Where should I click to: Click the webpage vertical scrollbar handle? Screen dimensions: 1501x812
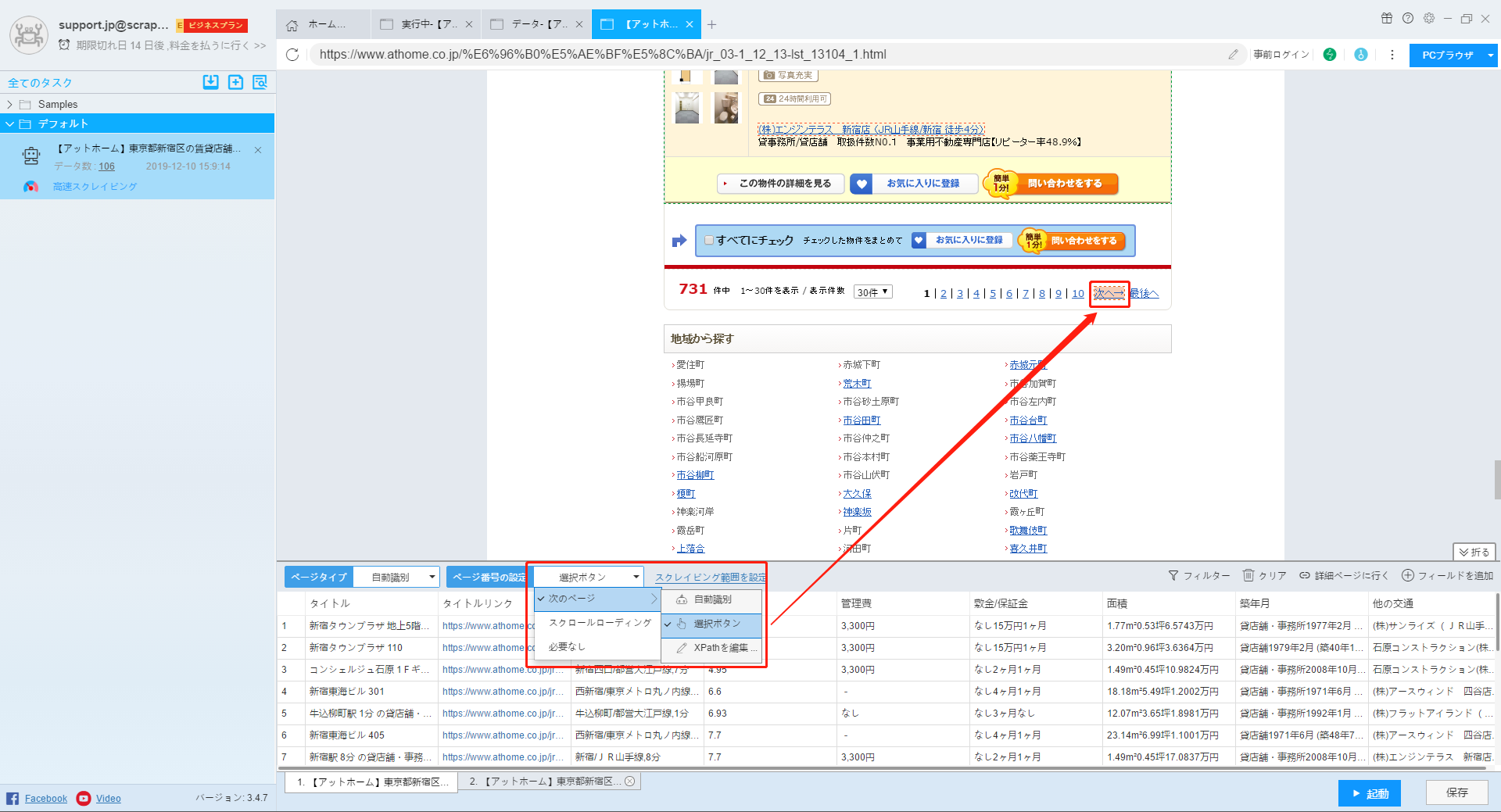(1496, 479)
